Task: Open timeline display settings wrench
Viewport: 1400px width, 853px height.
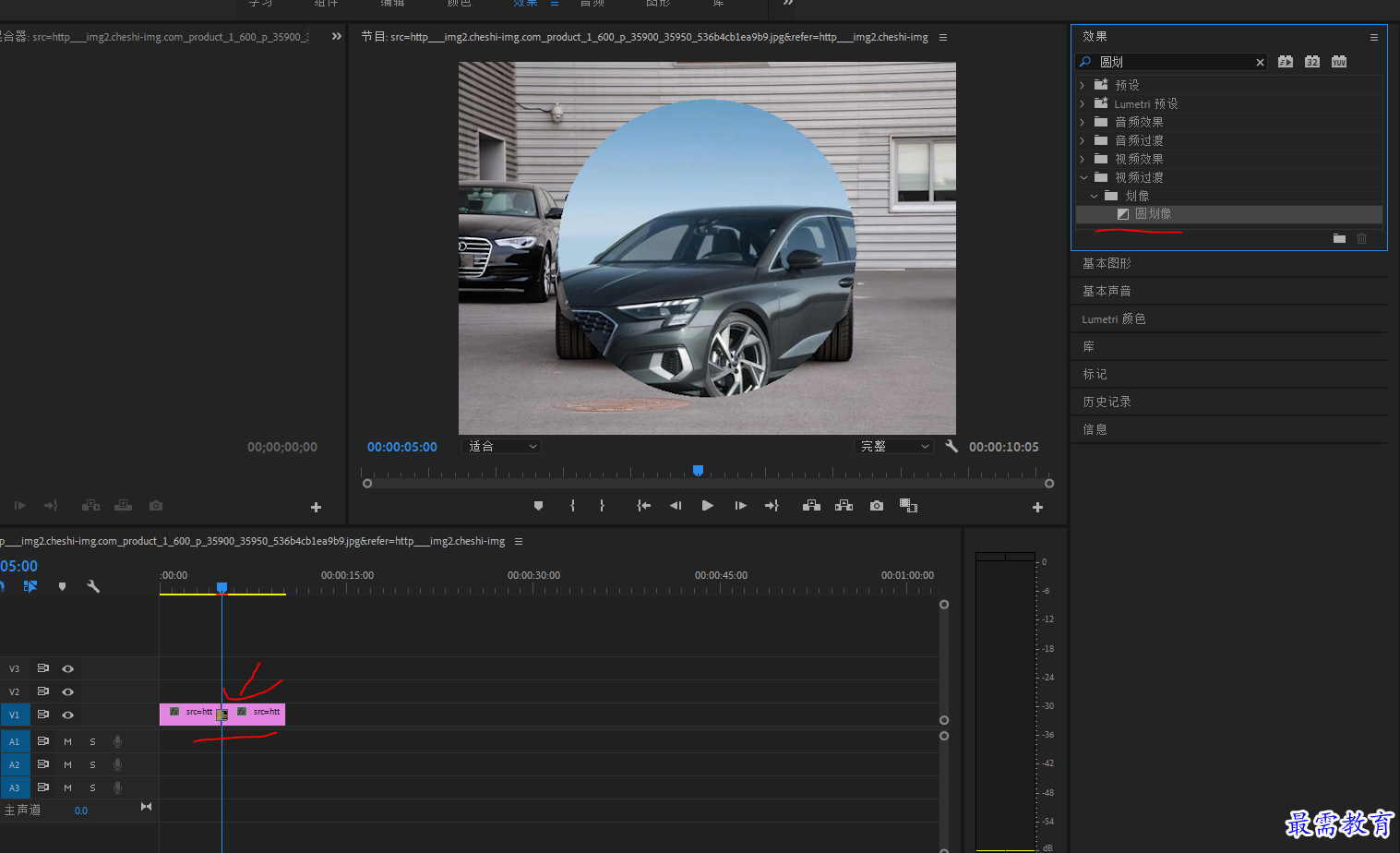Action: click(93, 586)
